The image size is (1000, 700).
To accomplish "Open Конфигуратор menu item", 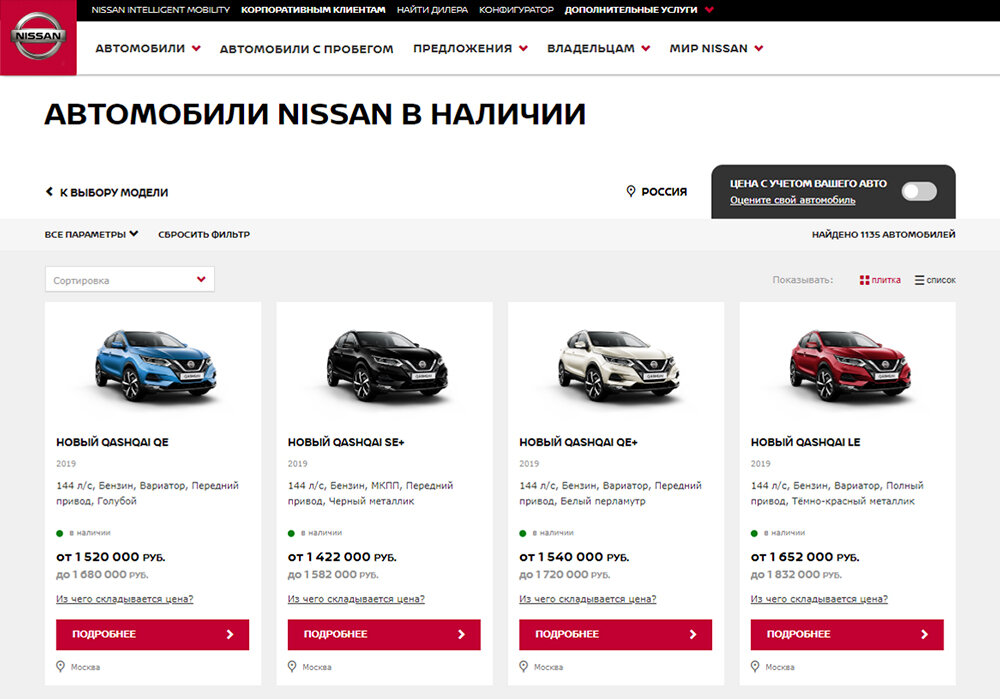I will 516,10.
